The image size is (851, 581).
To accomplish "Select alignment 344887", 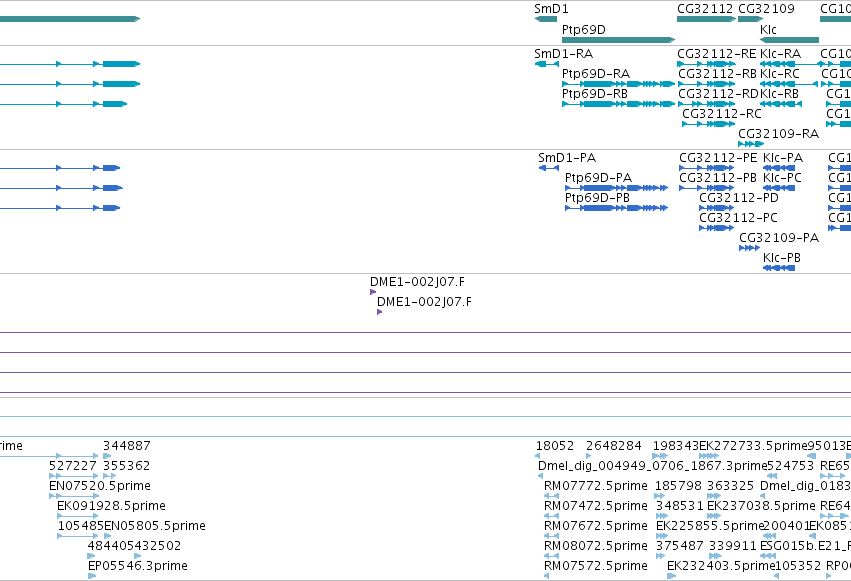I will click(107, 456).
